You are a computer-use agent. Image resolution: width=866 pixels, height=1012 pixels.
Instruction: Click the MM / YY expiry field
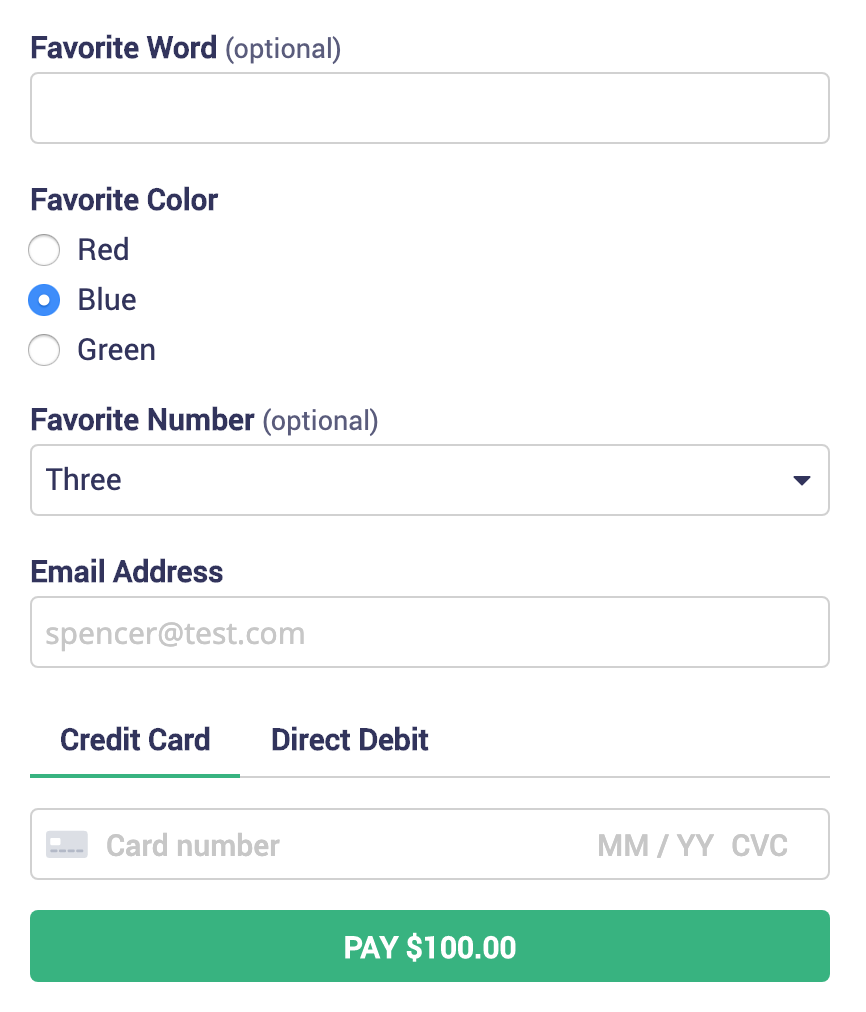pyautogui.click(x=655, y=846)
